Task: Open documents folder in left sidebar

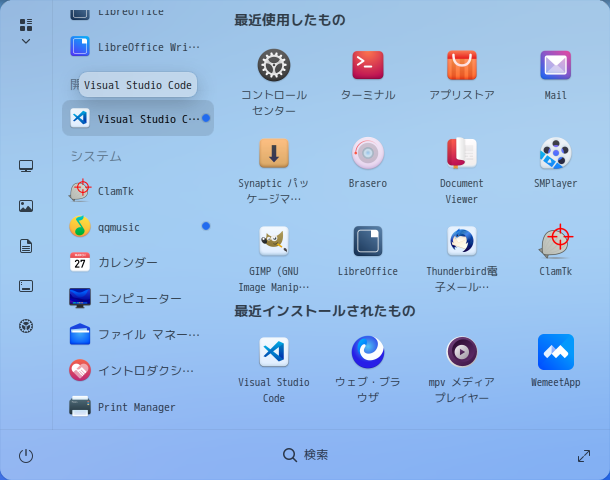Action: click(x=26, y=246)
